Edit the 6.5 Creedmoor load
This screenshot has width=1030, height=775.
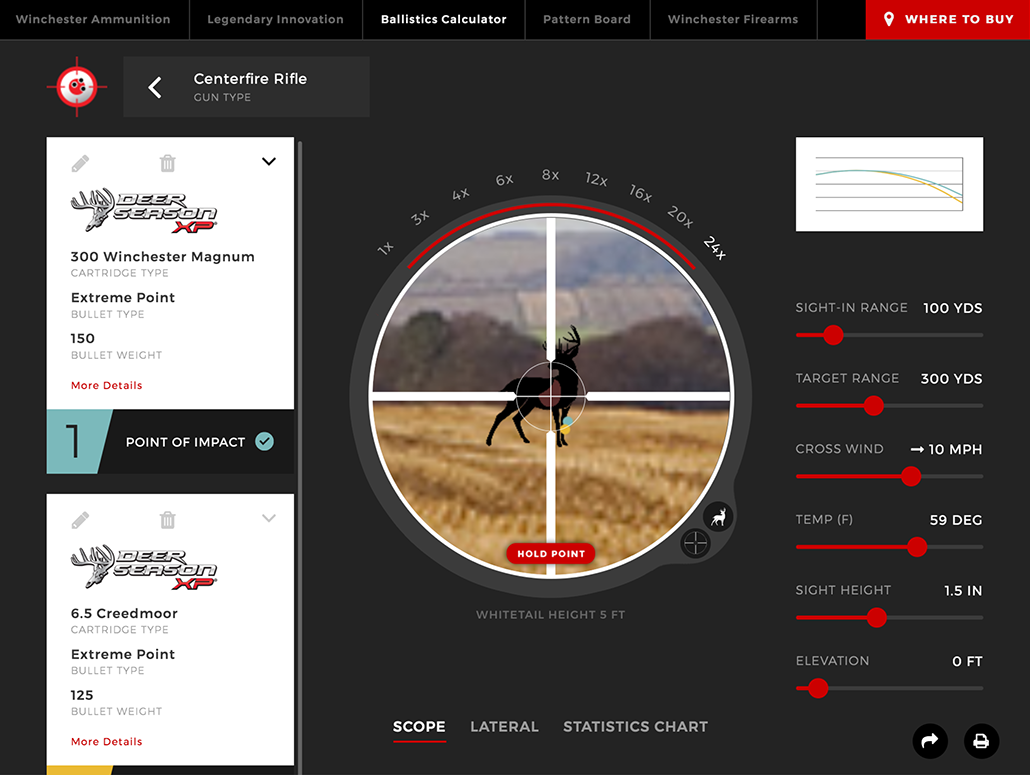pos(80,520)
